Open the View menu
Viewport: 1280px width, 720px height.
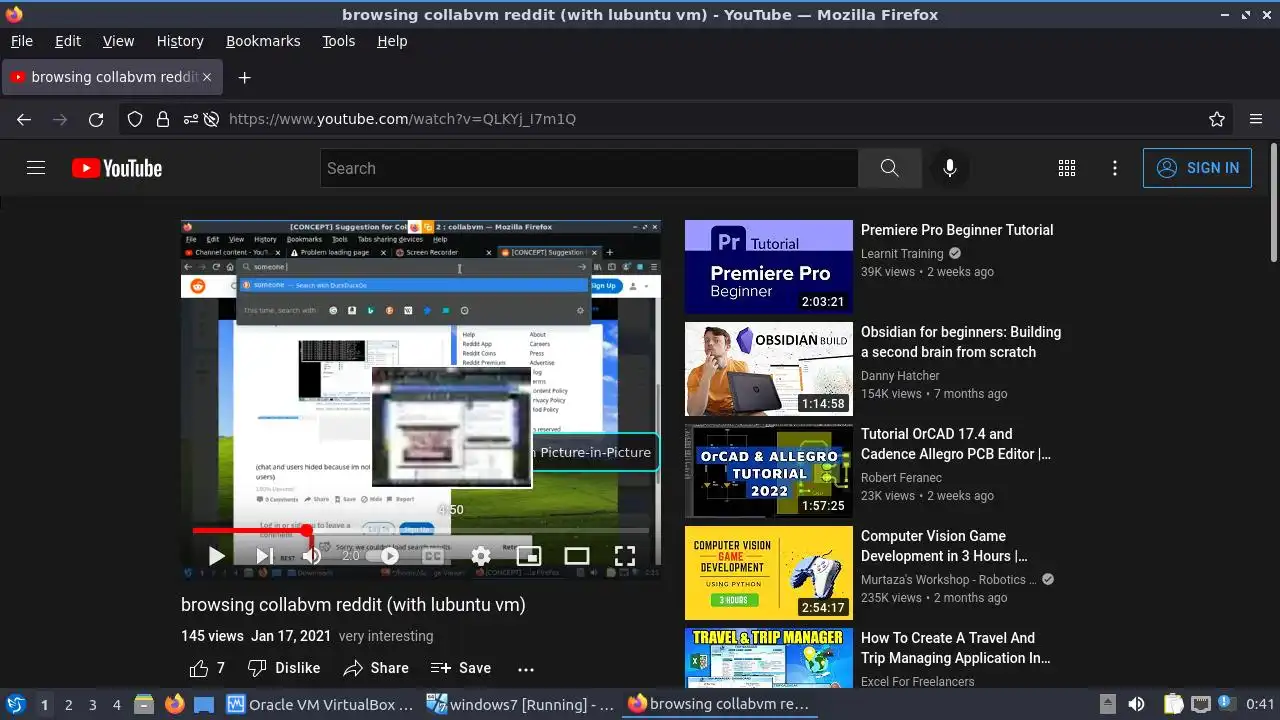pyautogui.click(x=118, y=41)
